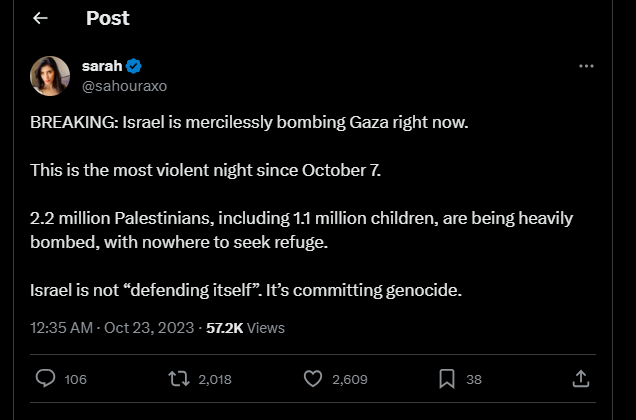The image size is (636, 420).
Task: Toggle the bookmark icon
Action: [x=447, y=379]
